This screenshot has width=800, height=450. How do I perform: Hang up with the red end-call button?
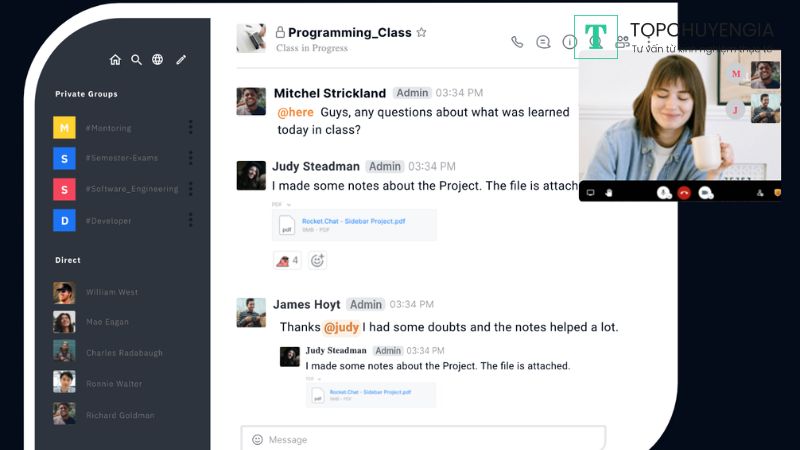[x=684, y=192]
